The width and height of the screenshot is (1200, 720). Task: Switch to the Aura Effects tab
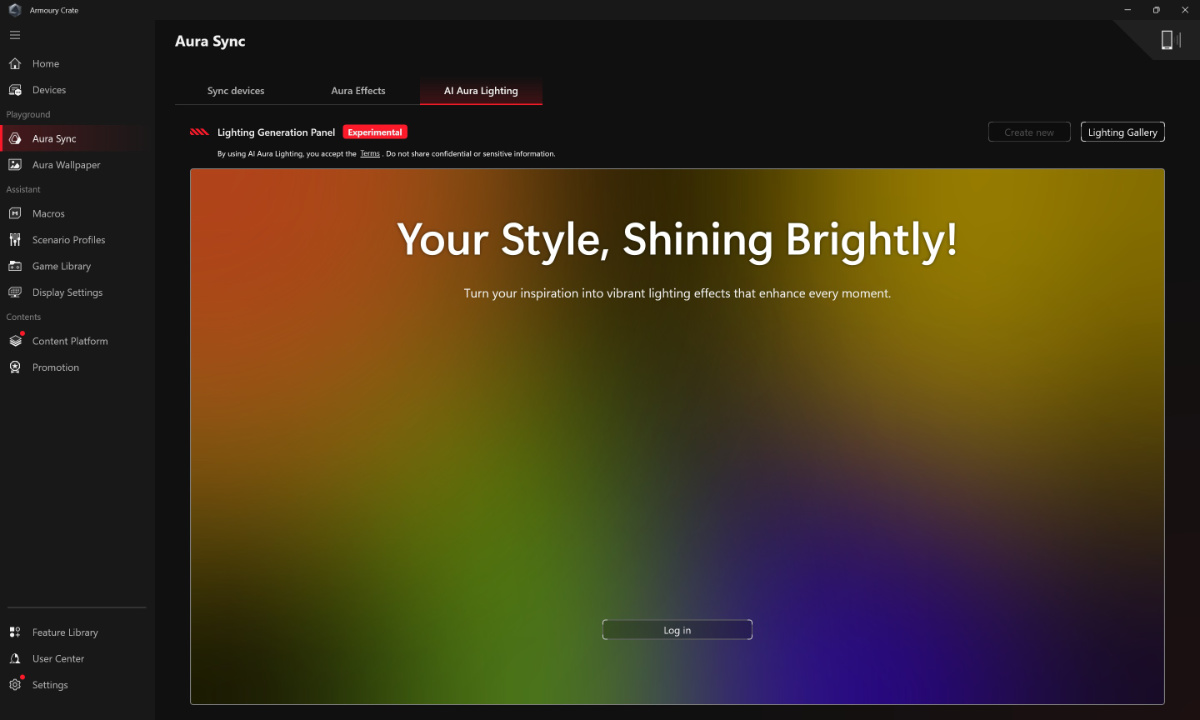(358, 91)
